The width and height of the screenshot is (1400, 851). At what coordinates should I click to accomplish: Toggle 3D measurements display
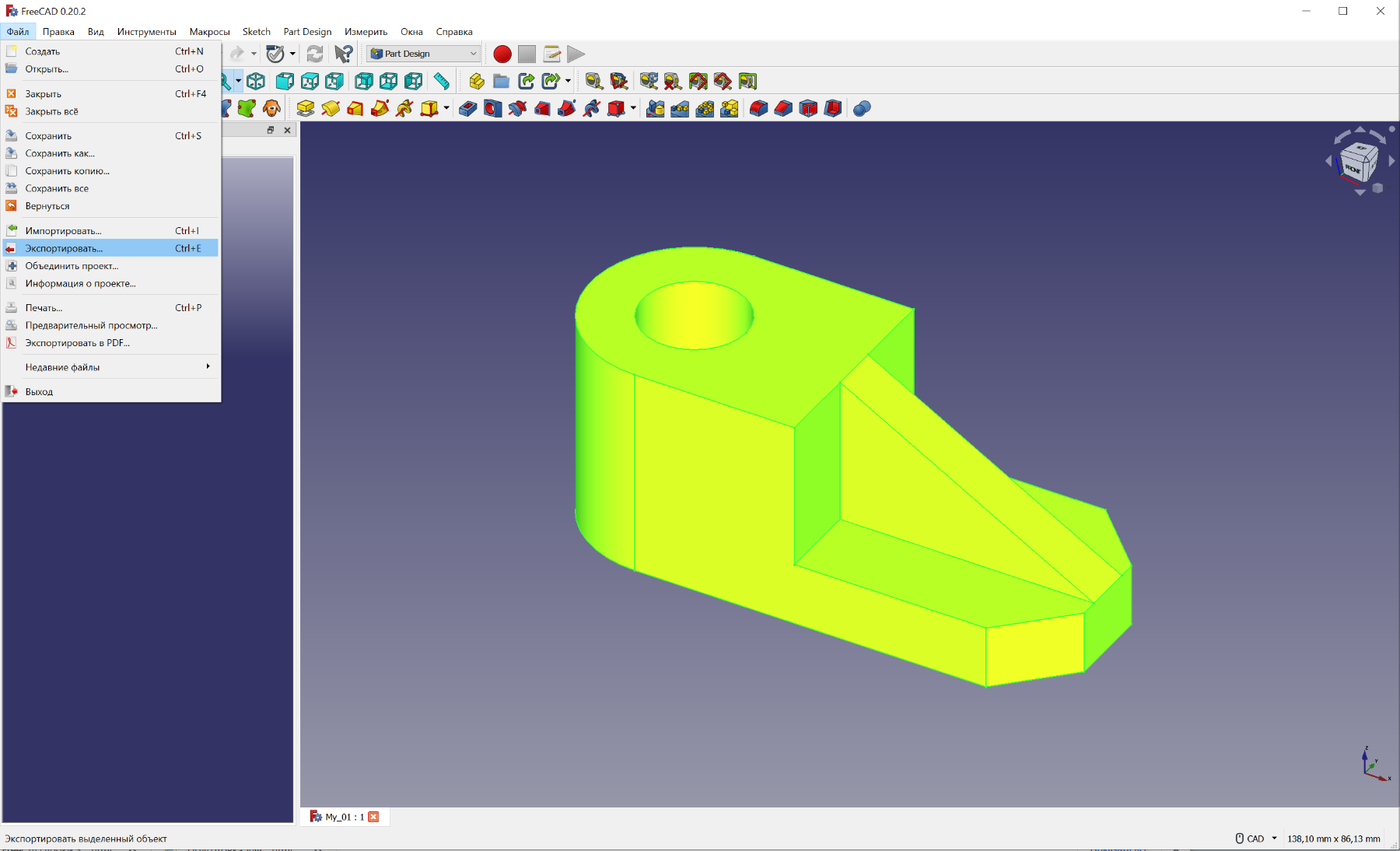(723, 81)
